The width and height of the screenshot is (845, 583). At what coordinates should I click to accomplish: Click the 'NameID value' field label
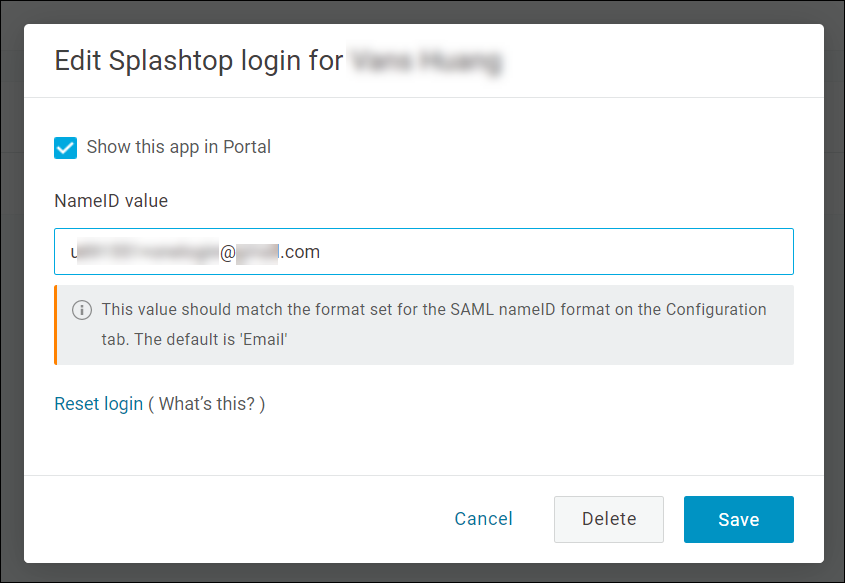point(111,201)
